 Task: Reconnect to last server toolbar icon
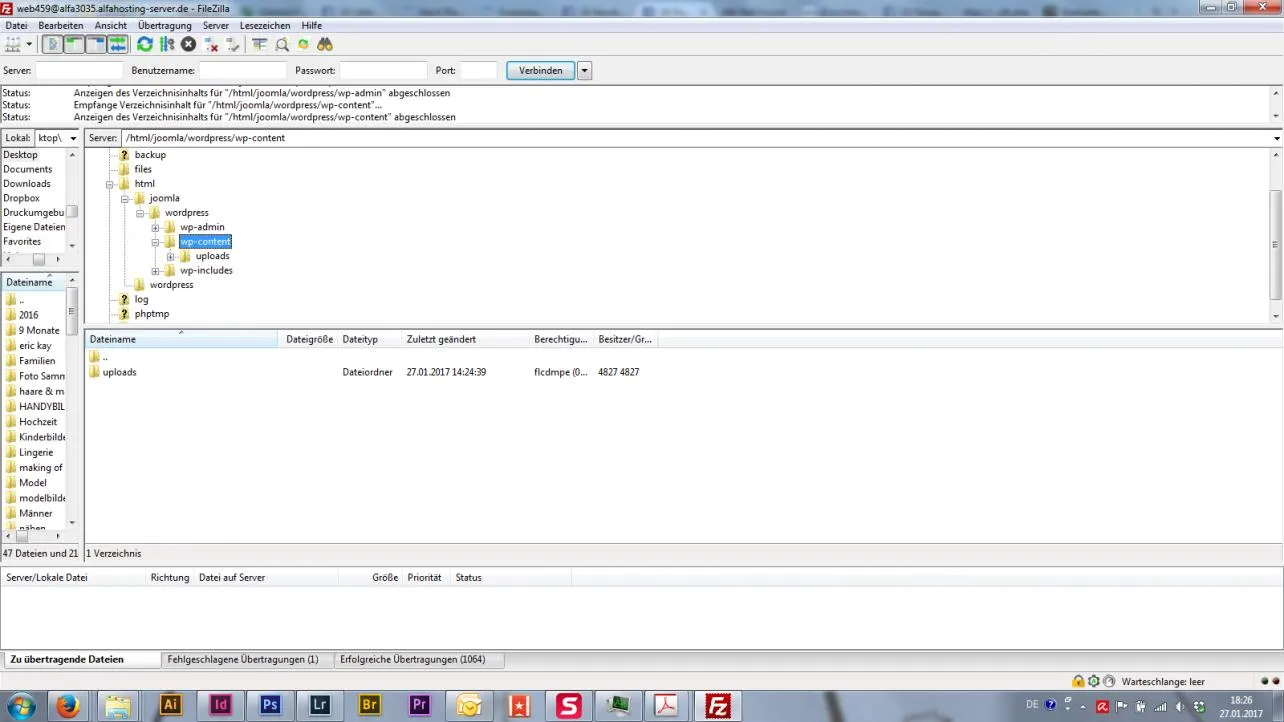[x=233, y=44]
